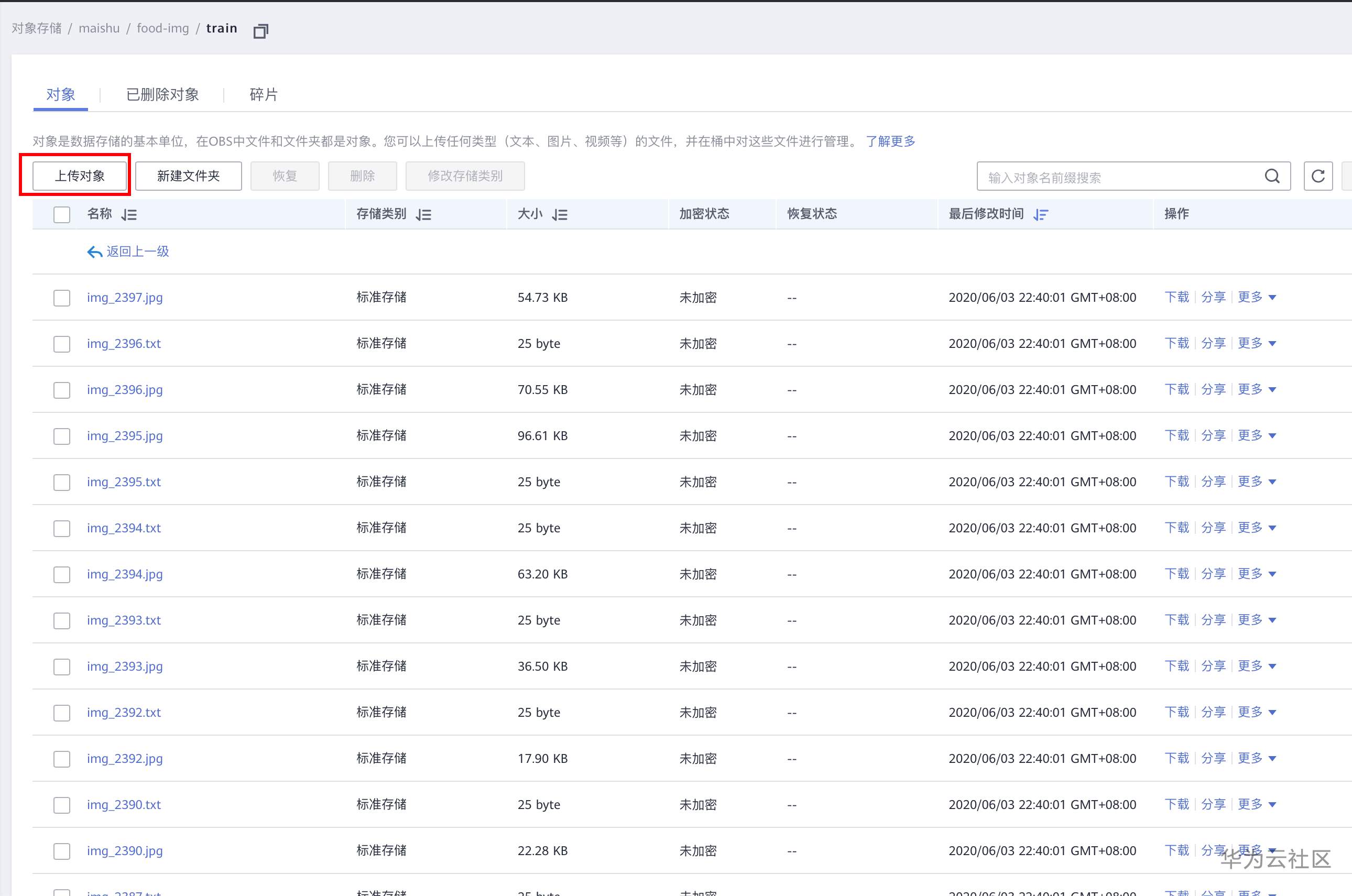
Task: Click the refresh list icon
Action: pos(1318,176)
